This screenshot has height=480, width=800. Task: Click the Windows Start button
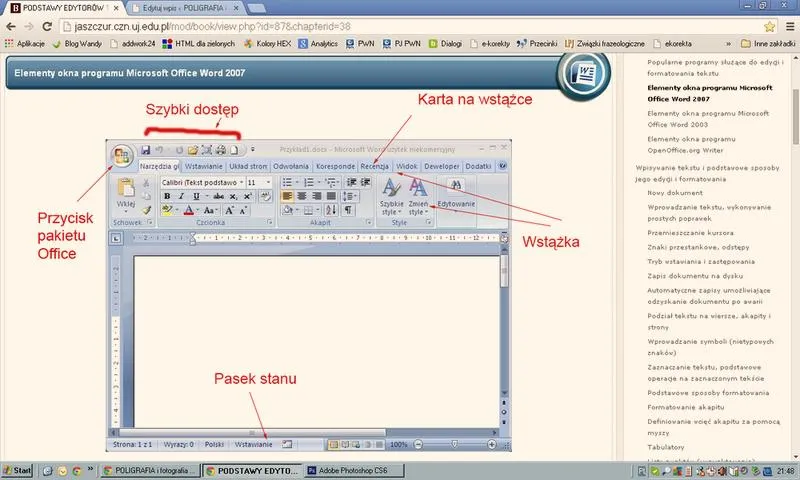point(17,470)
